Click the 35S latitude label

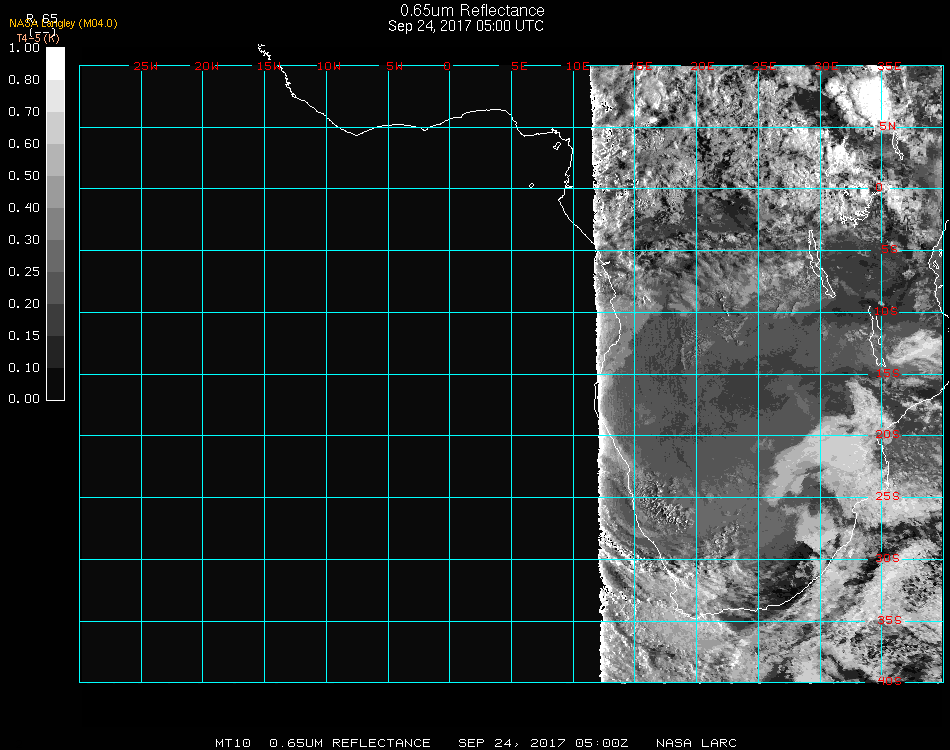pyautogui.click(x=889, y=620)
